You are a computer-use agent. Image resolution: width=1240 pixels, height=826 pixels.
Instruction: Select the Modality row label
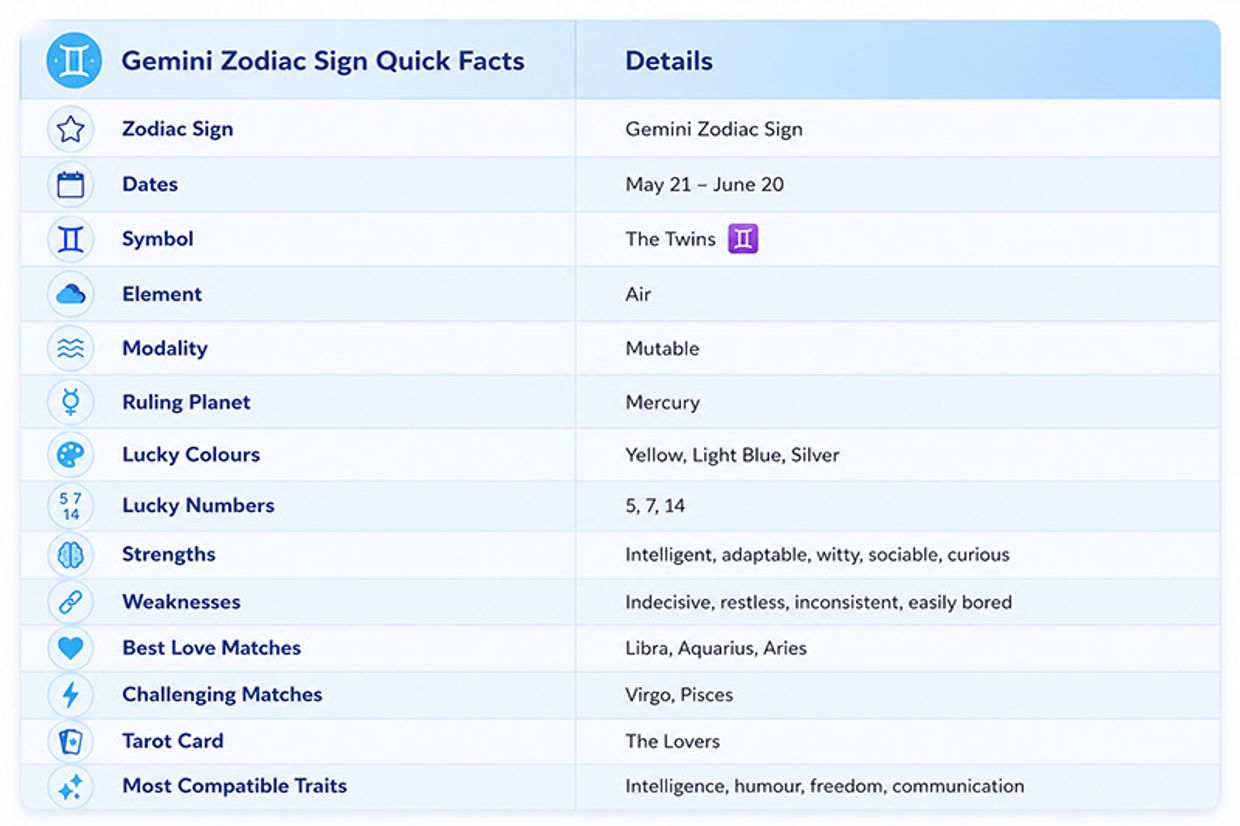tap(165, 348)
